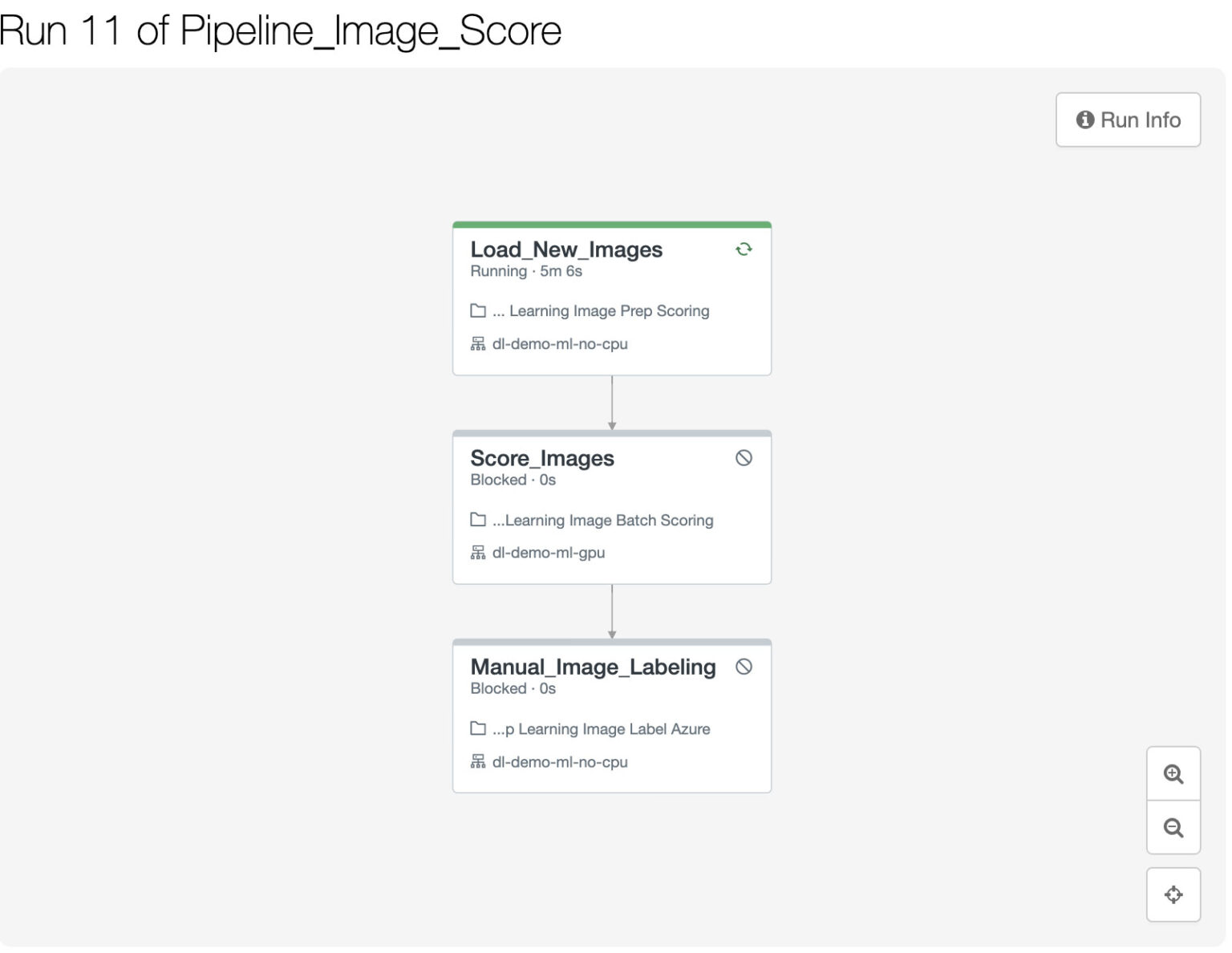Zoom out using the magnifier minus control
1232x953 pixels.
[x=1173, y=827]
